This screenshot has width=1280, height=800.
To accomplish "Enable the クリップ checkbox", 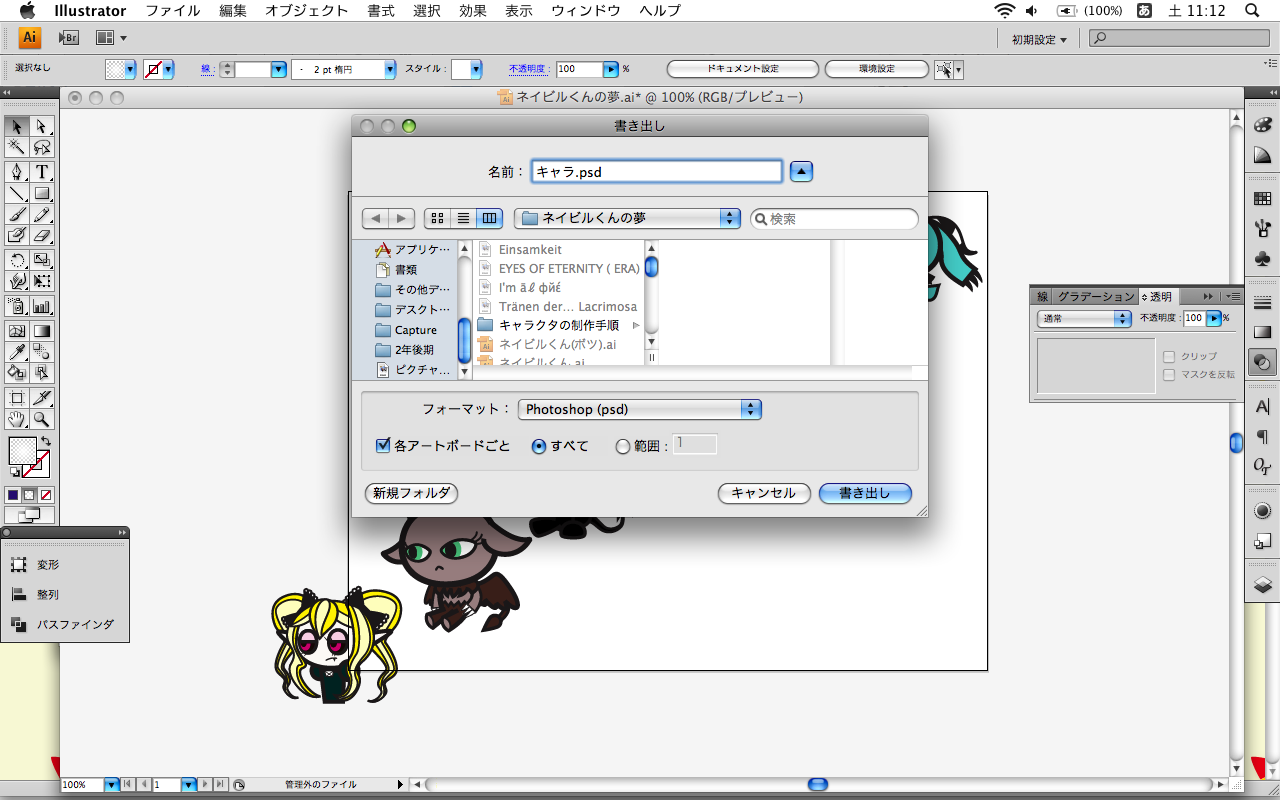I will 1169,357.
